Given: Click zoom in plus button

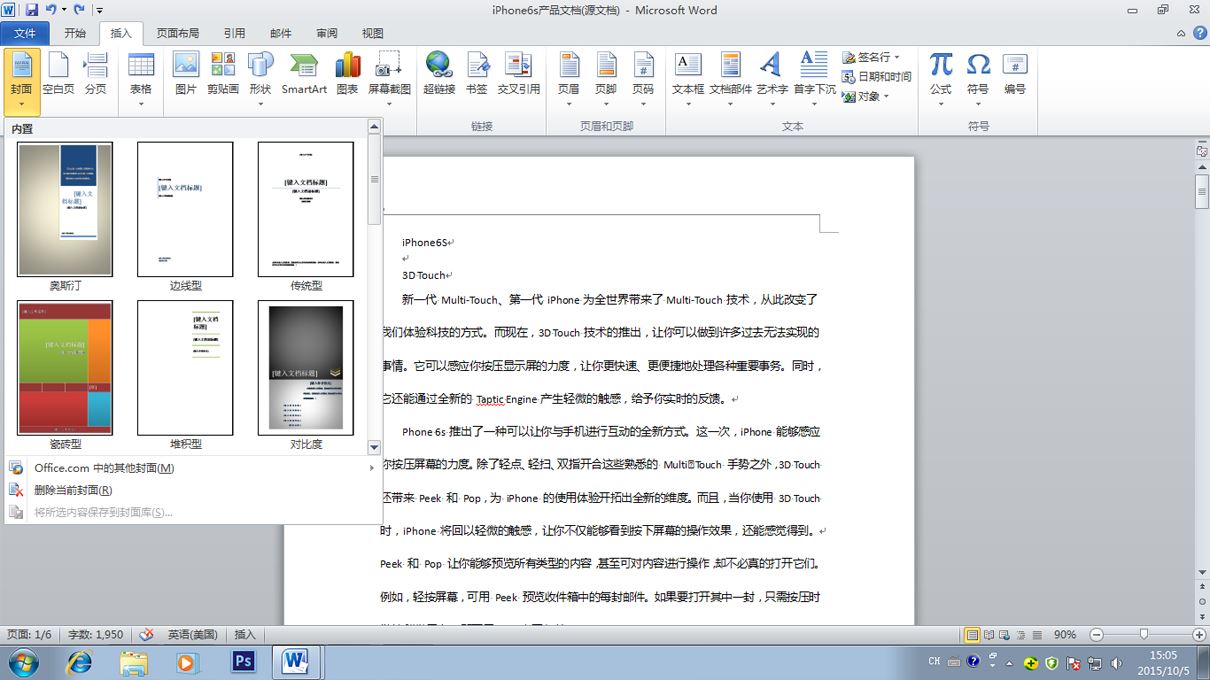Looking at the screenshot, I should (1199, 635).
